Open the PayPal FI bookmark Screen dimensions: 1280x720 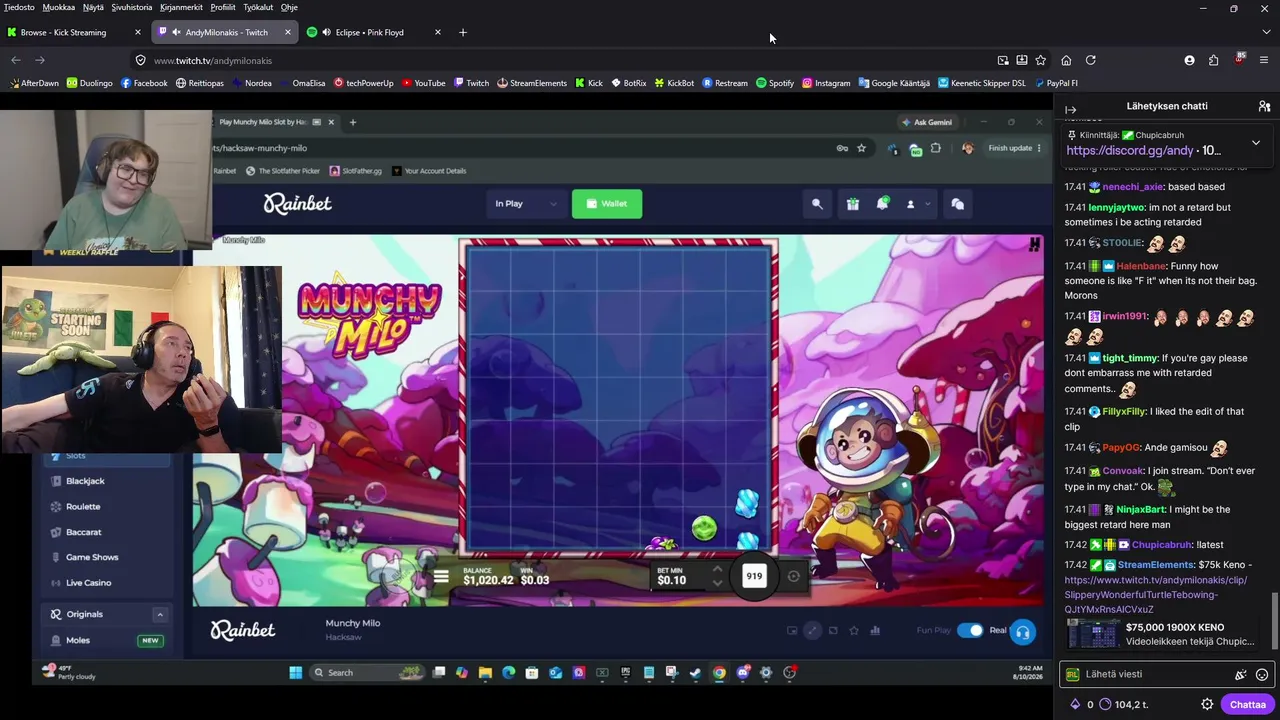click(1056, 83)
